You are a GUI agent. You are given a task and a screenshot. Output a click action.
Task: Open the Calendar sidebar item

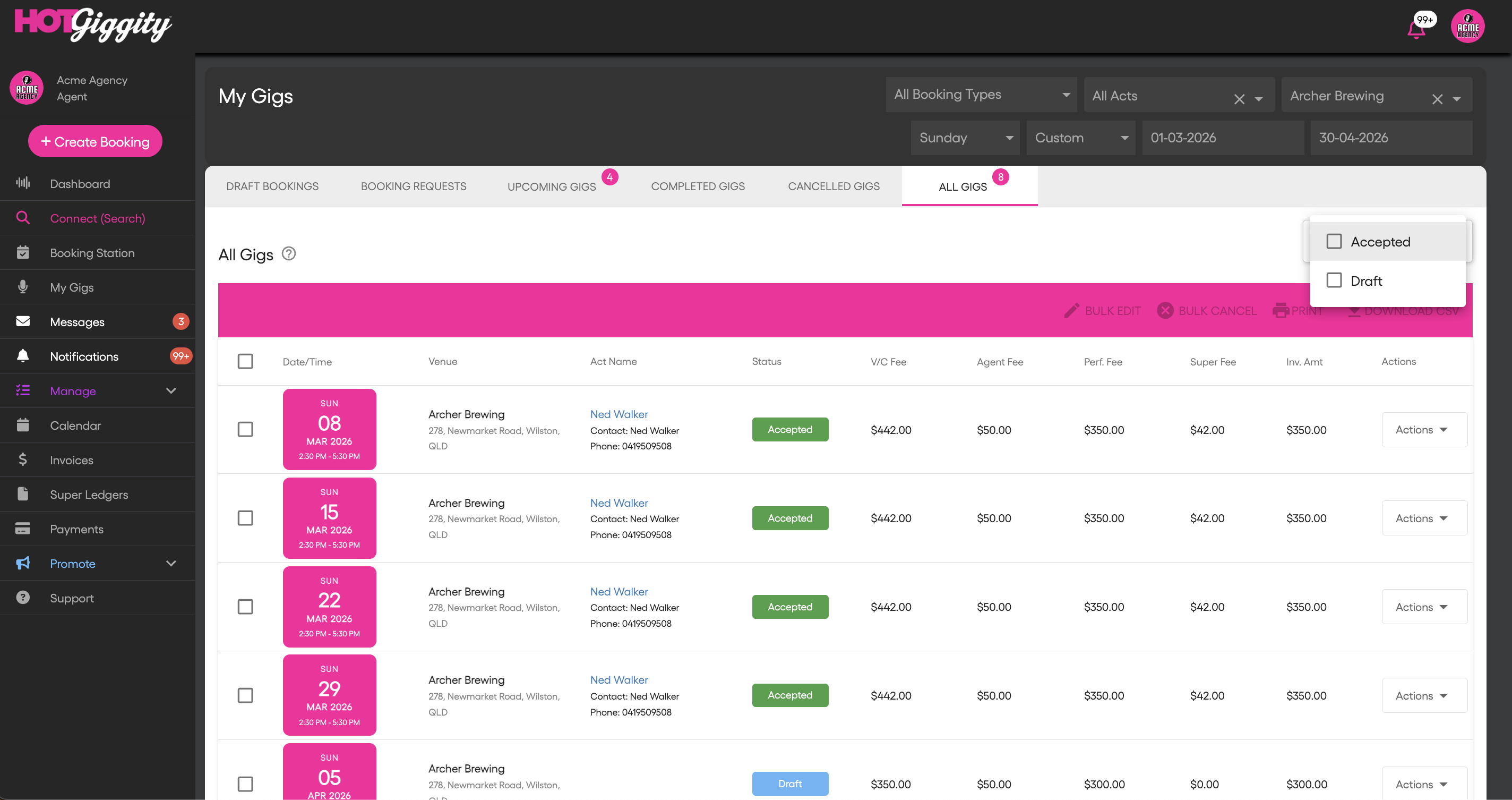[75, 425]
